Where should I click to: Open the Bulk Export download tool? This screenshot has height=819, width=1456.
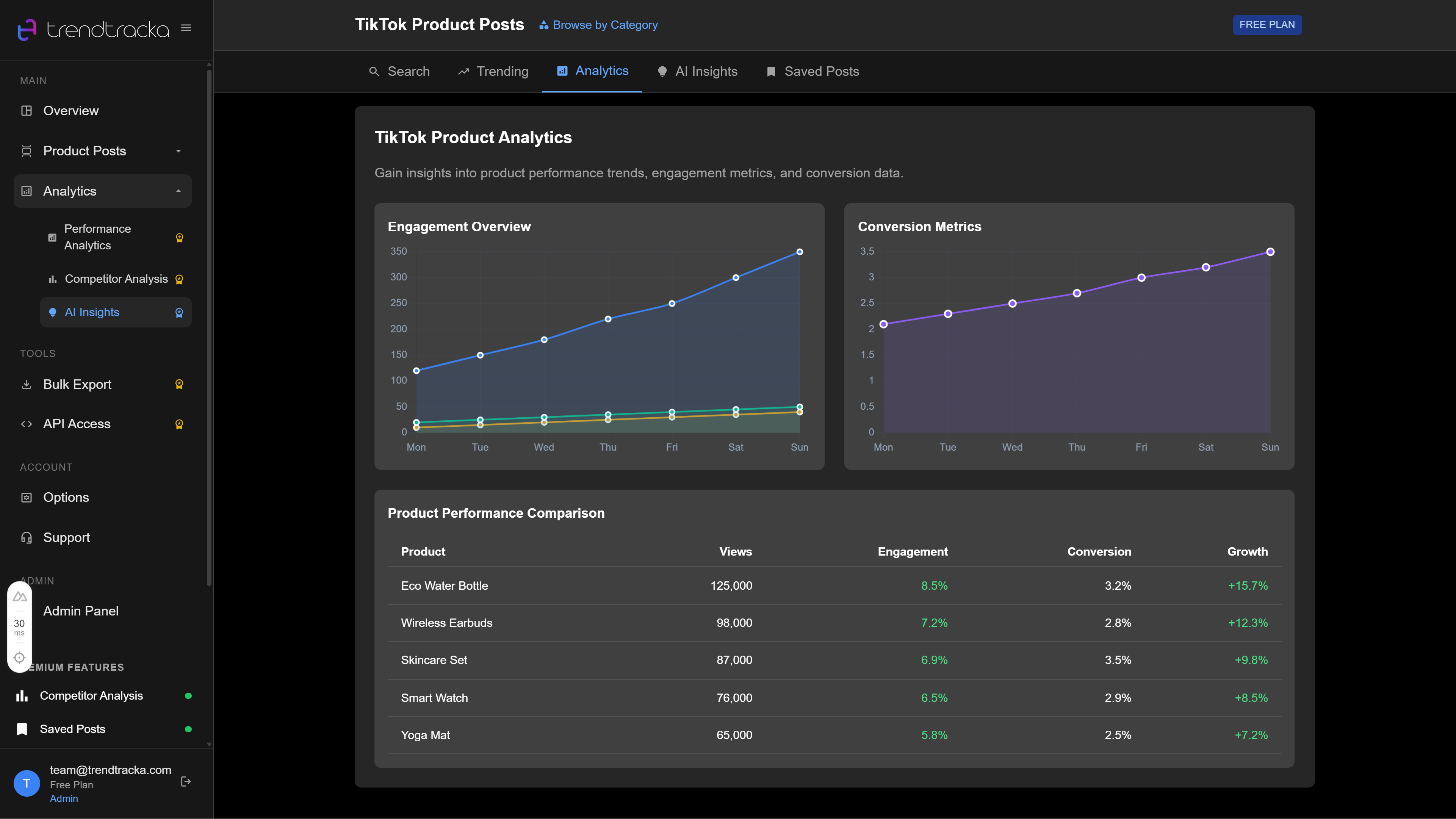27,384
